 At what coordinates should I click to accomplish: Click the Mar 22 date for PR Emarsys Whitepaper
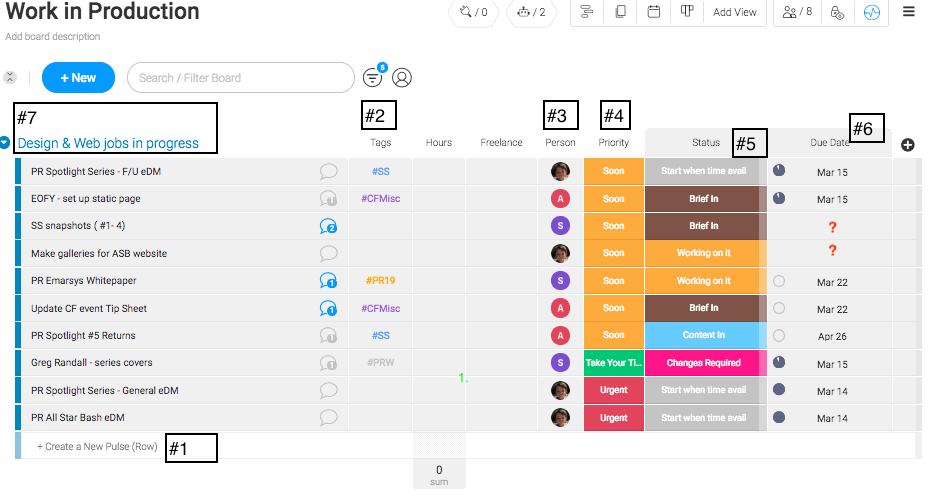[832, 282]
